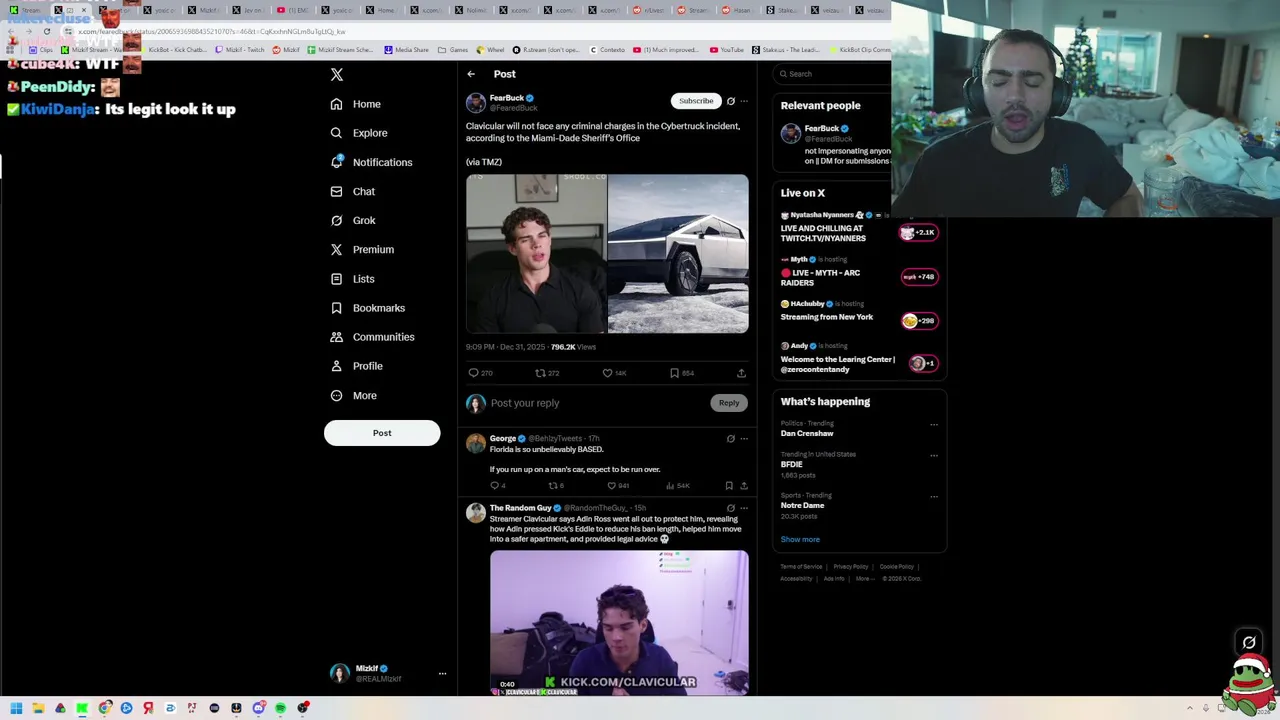The image size is (1280, 720).
Task: Repost George's comment
Action: point(555,486)
